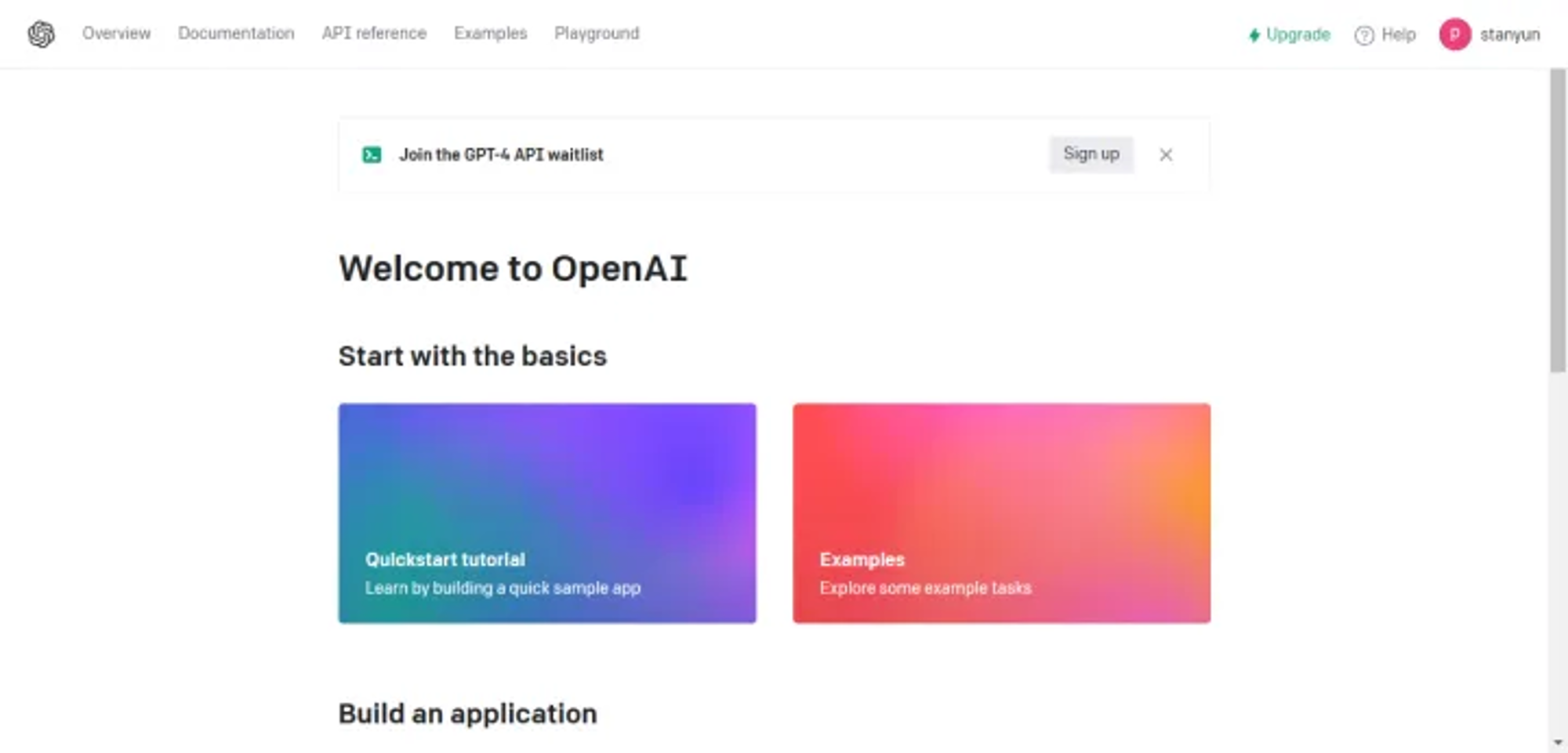
Task: Open the Help menu
Action: point(1385,34)
